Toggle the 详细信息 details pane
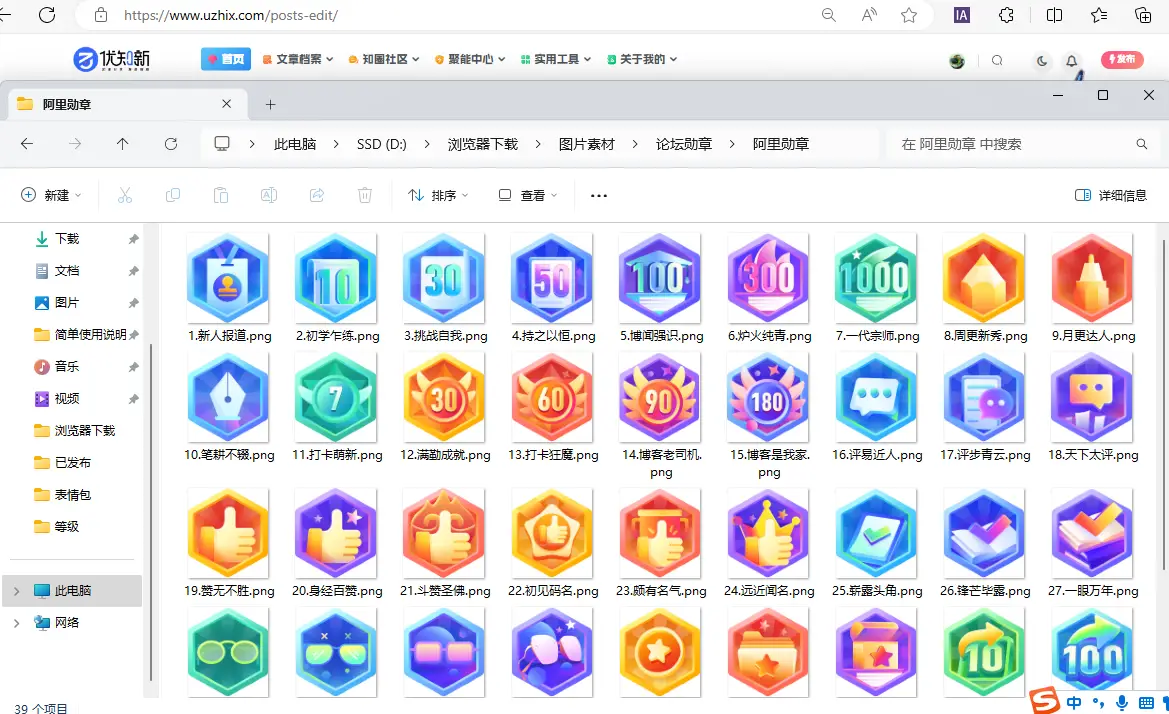This screenshot has height=714, width=1169. [1111, 195]
